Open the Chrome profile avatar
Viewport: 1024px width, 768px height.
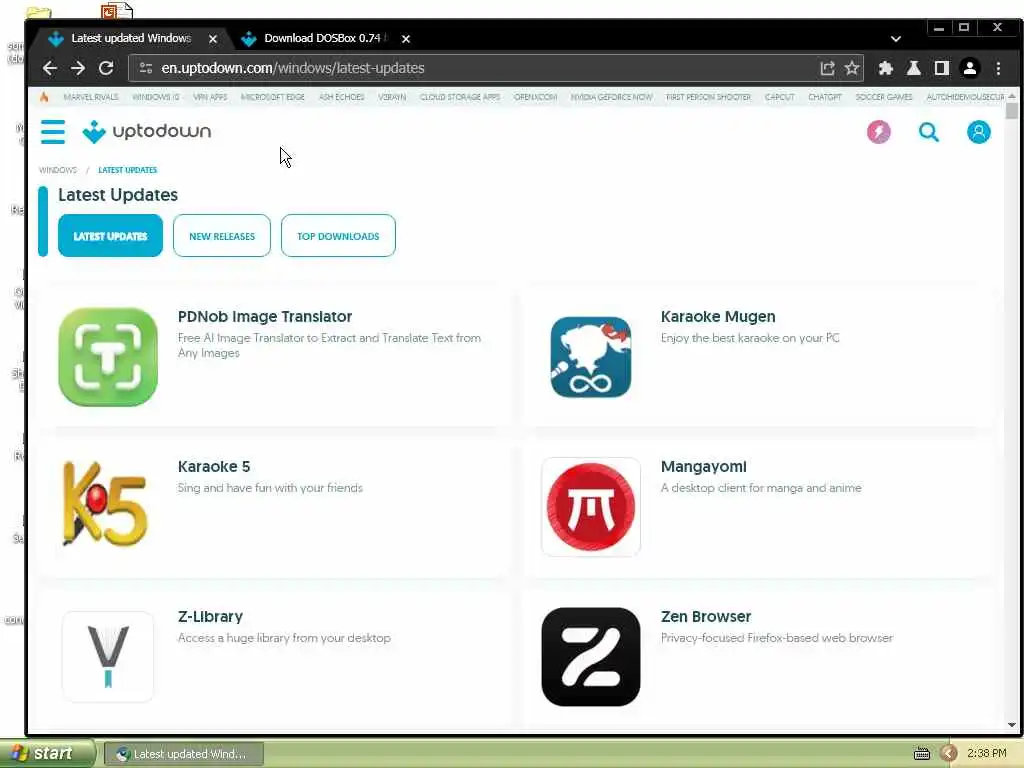970,68
